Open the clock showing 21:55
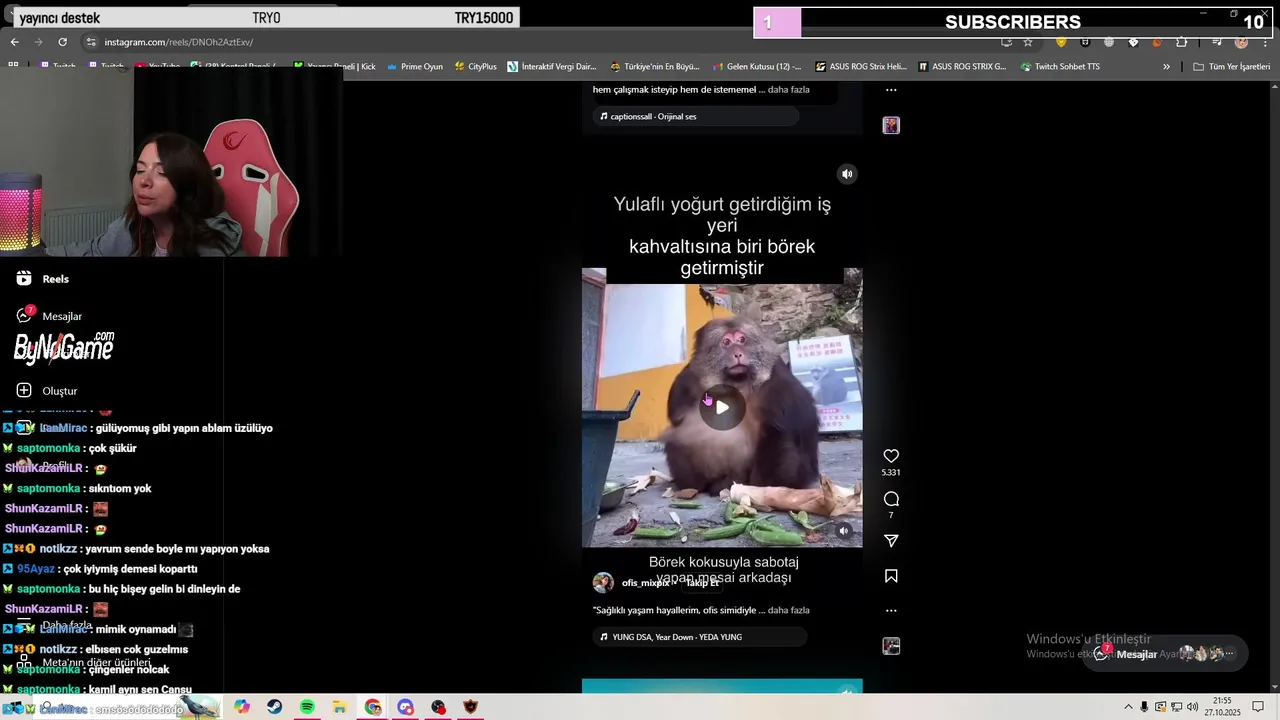This screenshot has width=1280, height=720. coord(1222,706)
